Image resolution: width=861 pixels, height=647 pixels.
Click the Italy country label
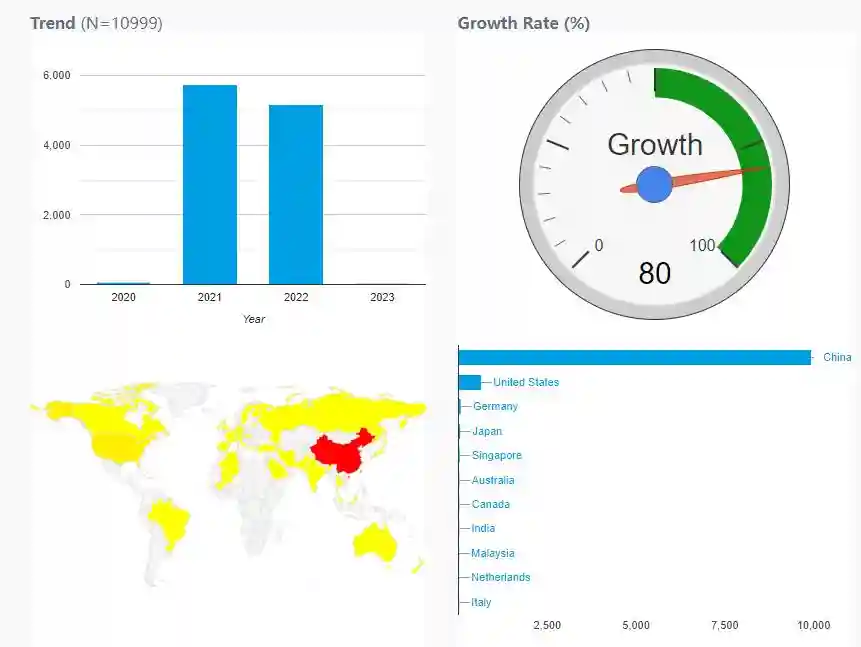[x=481, y=602]
